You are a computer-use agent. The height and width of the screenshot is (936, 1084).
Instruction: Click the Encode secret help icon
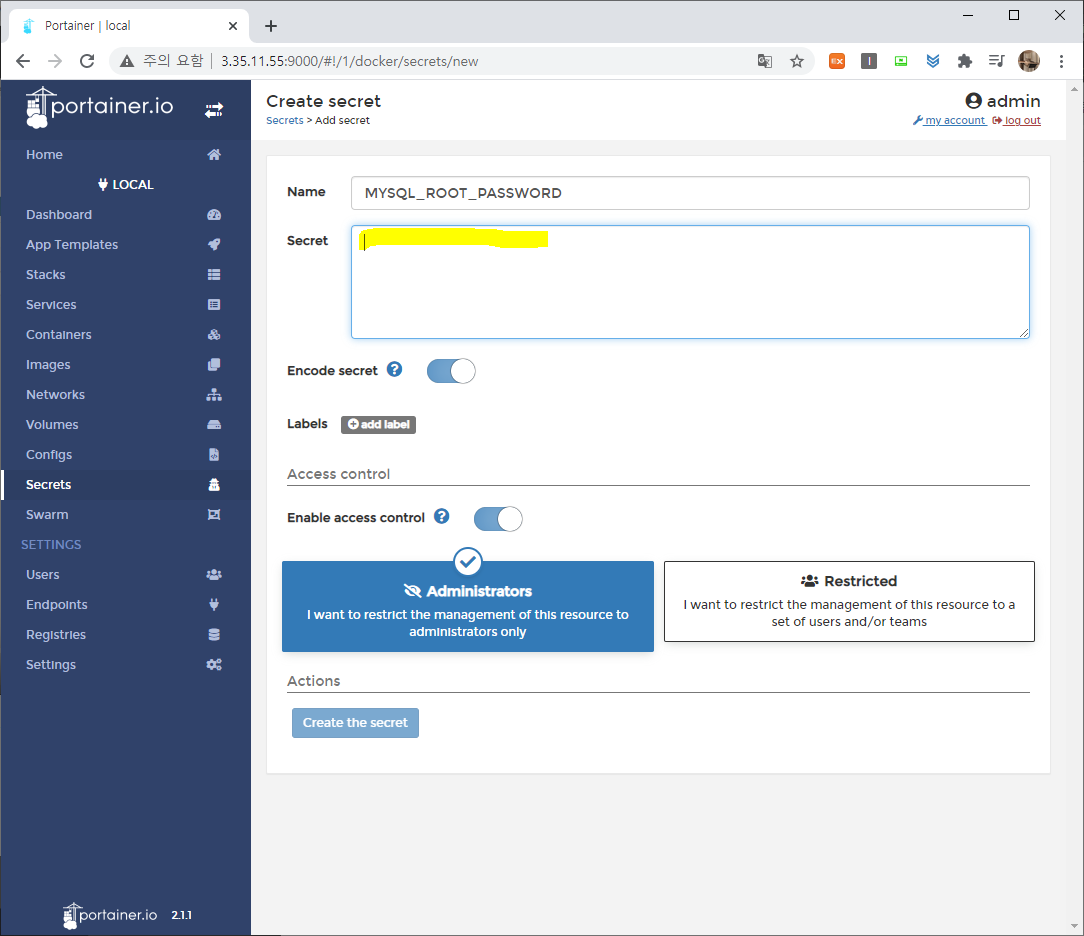click(395, 370)
